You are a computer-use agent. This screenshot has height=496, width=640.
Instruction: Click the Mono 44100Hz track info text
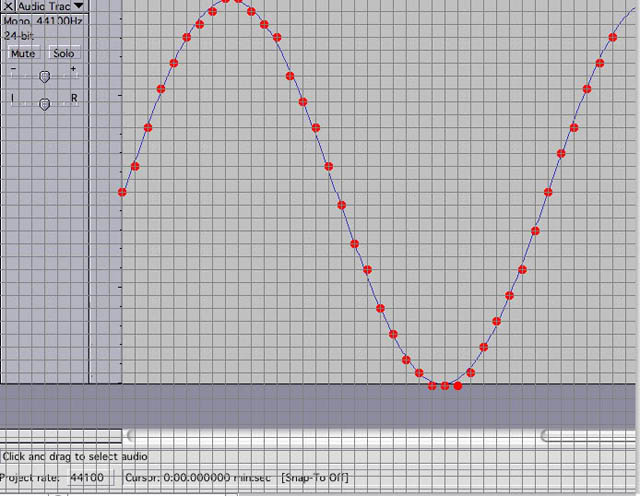pos(42,20)
